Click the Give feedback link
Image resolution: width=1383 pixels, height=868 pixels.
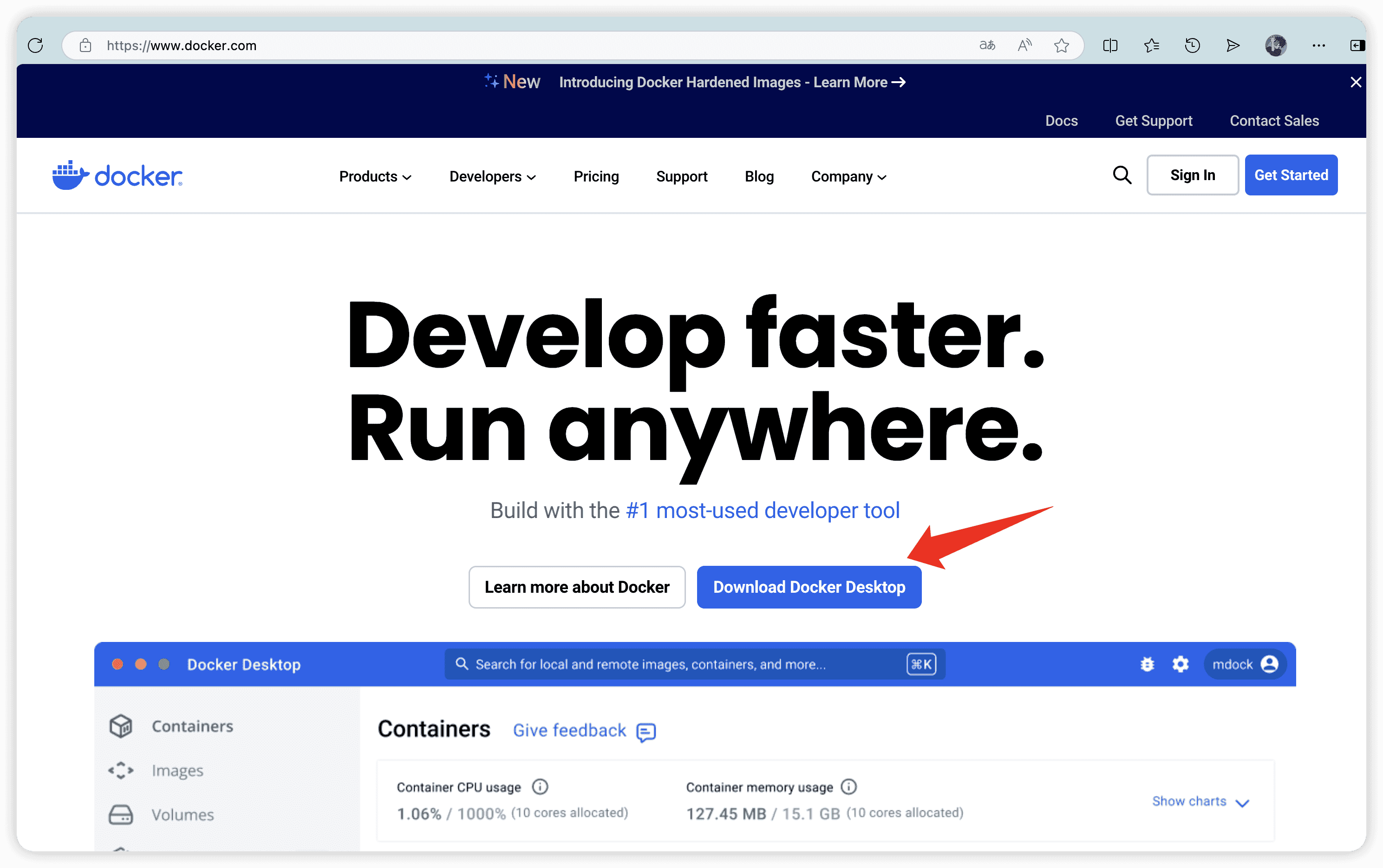(x=569, y=730)
